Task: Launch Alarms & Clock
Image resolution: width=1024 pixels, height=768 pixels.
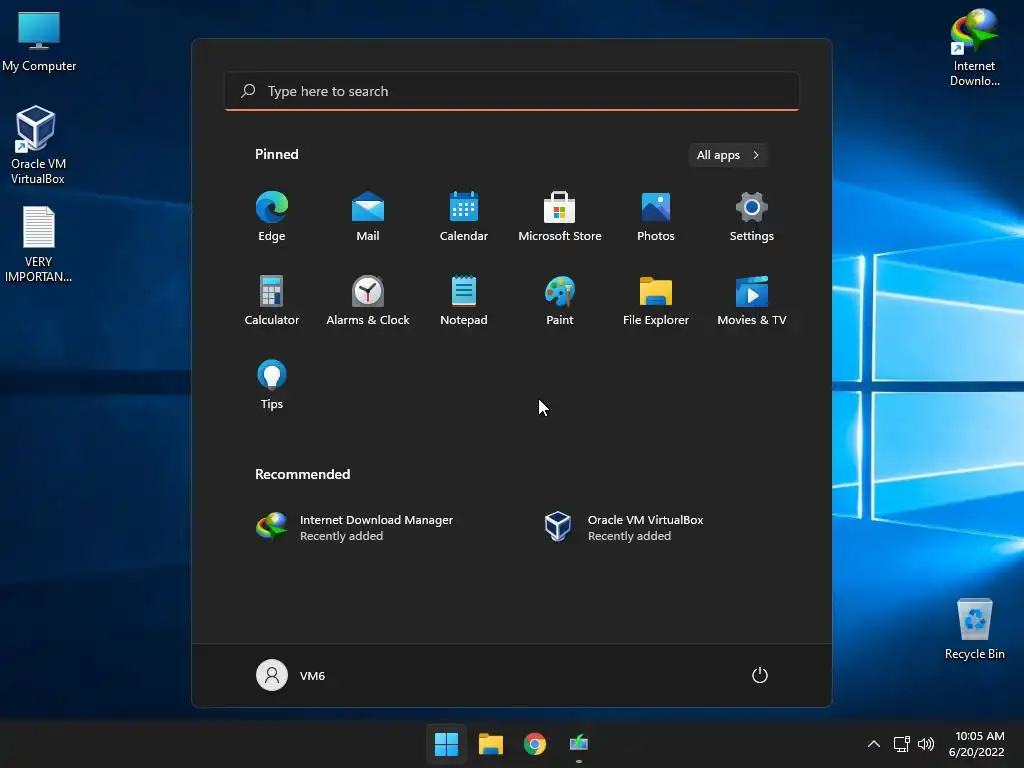Action: (x=368, y=300)
